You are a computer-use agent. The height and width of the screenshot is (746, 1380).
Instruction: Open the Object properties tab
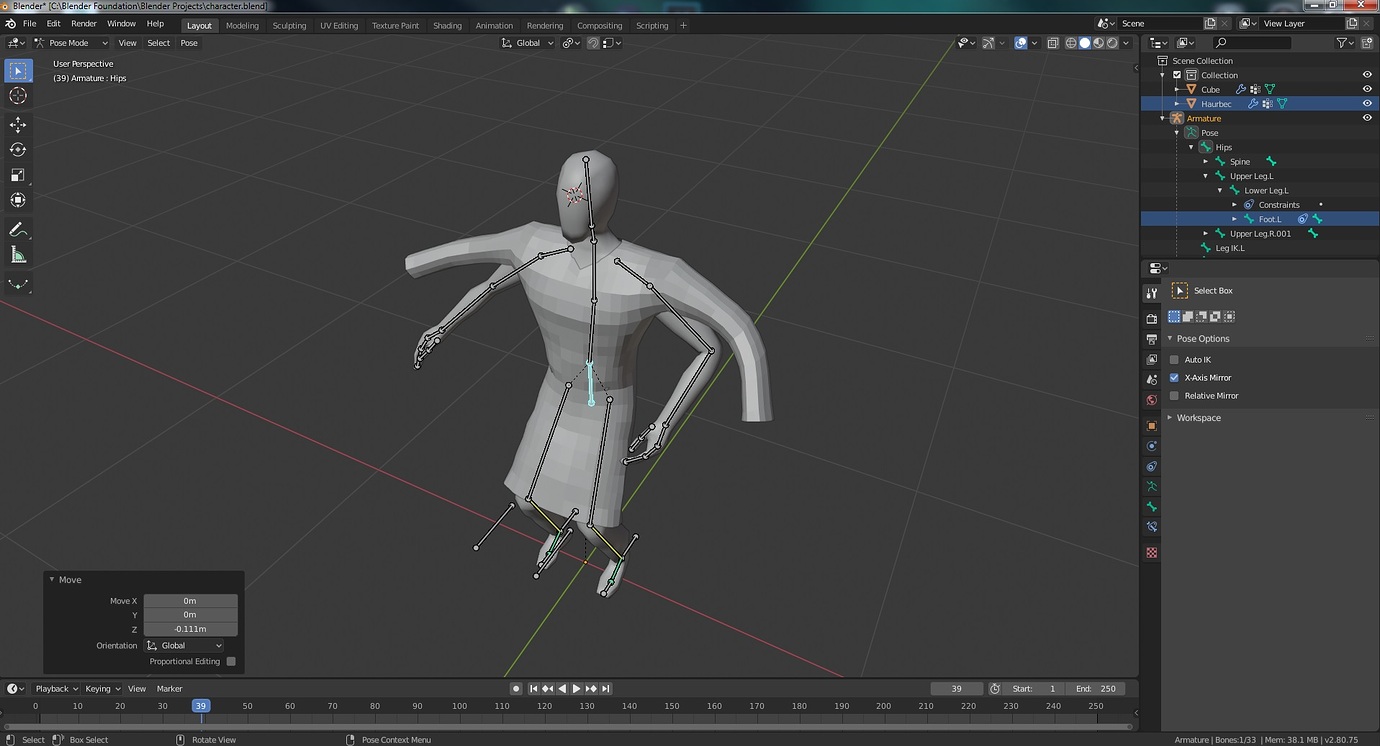(x=1152, y=426)
